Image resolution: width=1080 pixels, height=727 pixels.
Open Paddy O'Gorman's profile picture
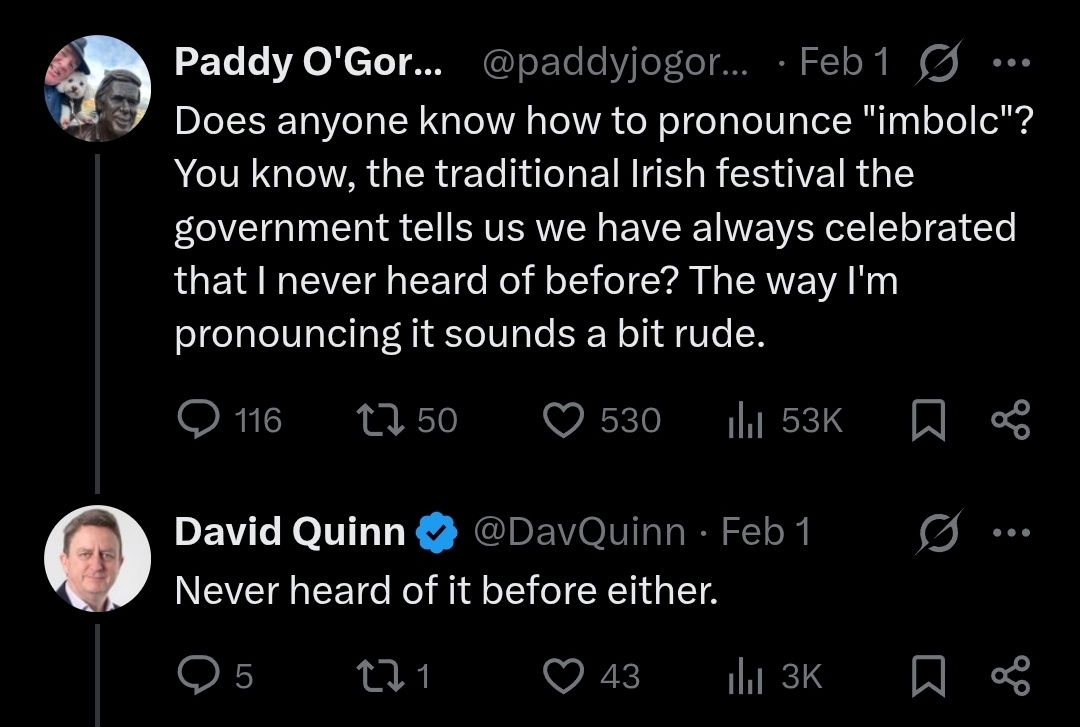[97, 87]
